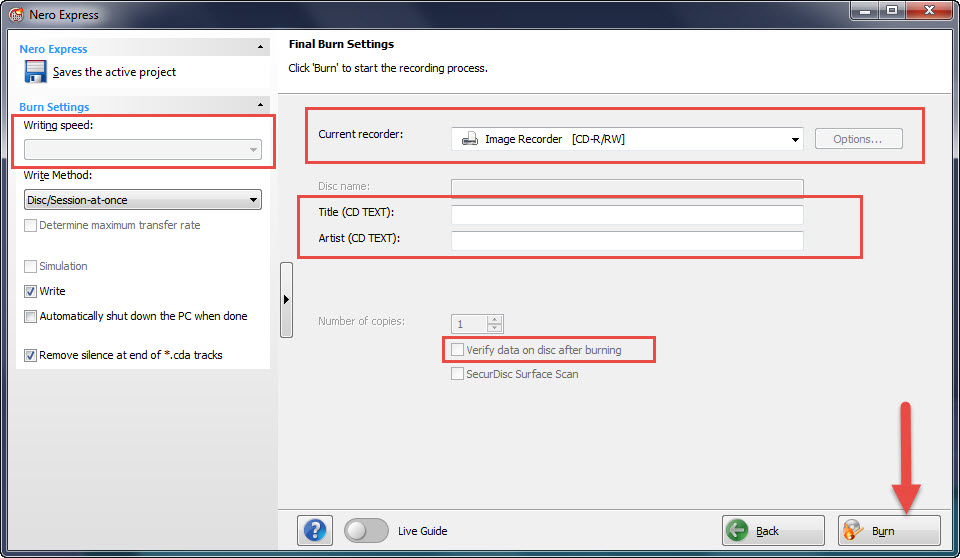Open the Writing speed dropdown
This screenshot has width=960, height=558.
143,149
